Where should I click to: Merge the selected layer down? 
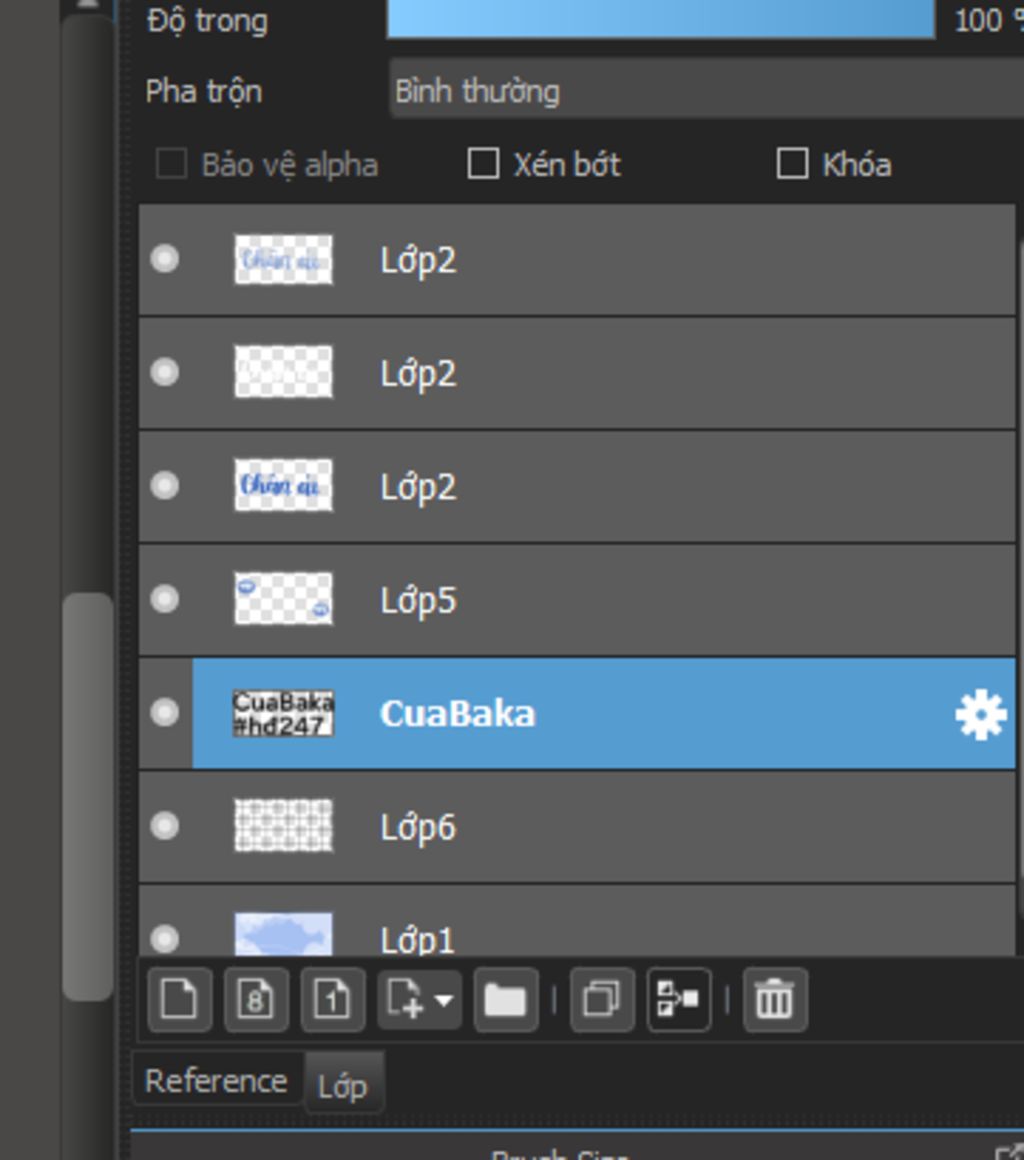tap(679, 999)
